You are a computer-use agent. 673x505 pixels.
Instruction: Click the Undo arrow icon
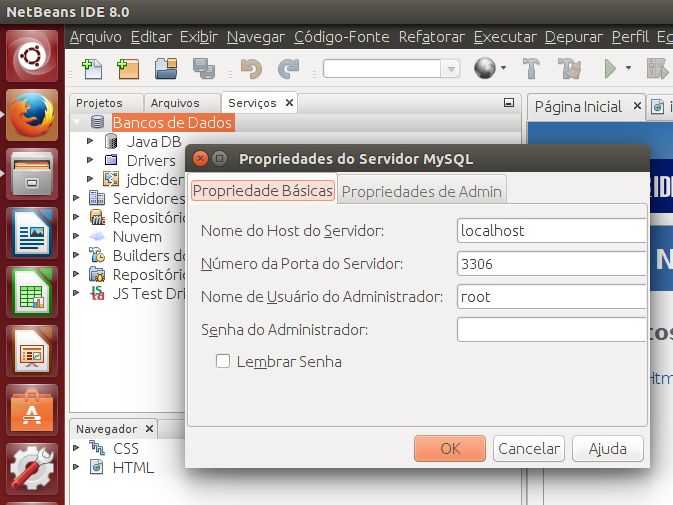point(251,69)
